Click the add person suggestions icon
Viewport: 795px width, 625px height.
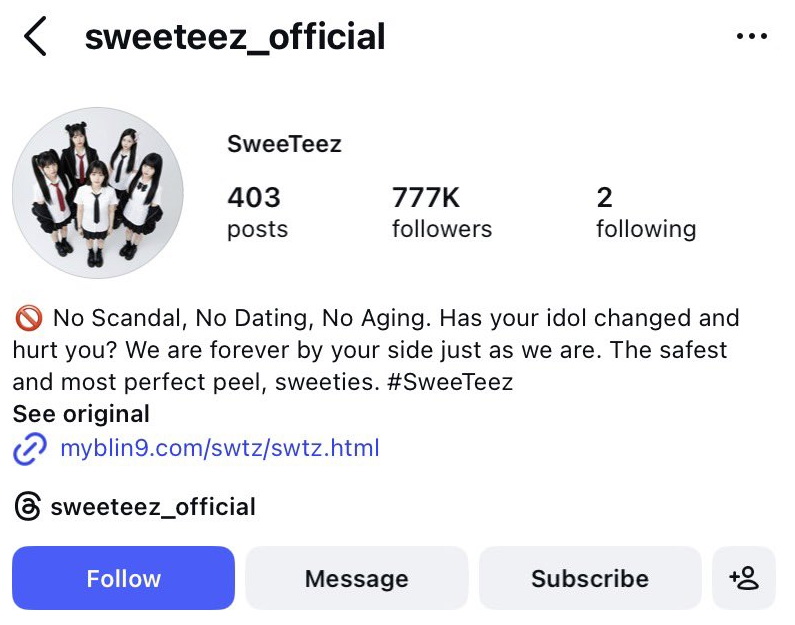pos(744,578)
